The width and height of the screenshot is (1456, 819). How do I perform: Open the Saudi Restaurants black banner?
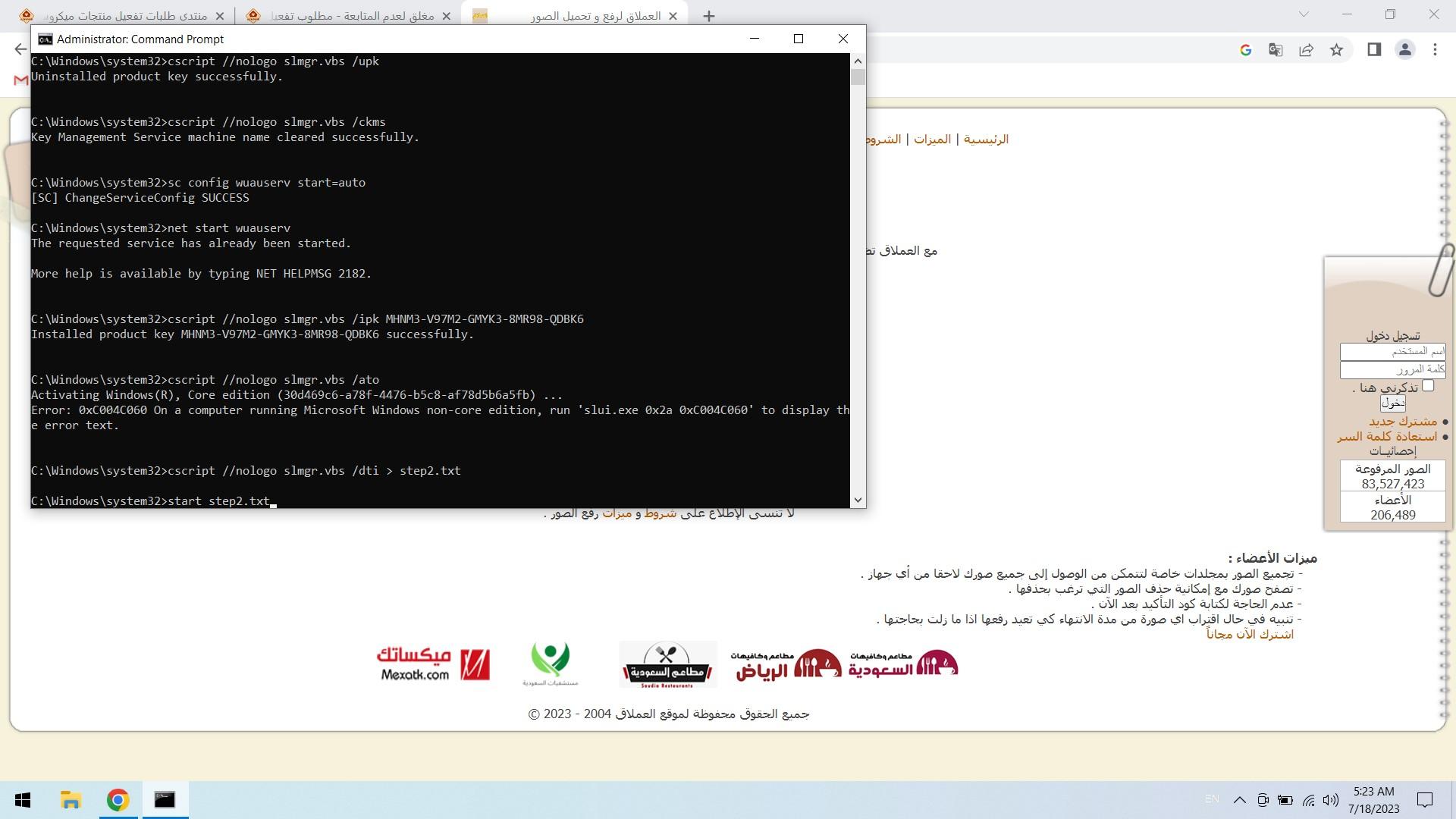click(668, 664)
